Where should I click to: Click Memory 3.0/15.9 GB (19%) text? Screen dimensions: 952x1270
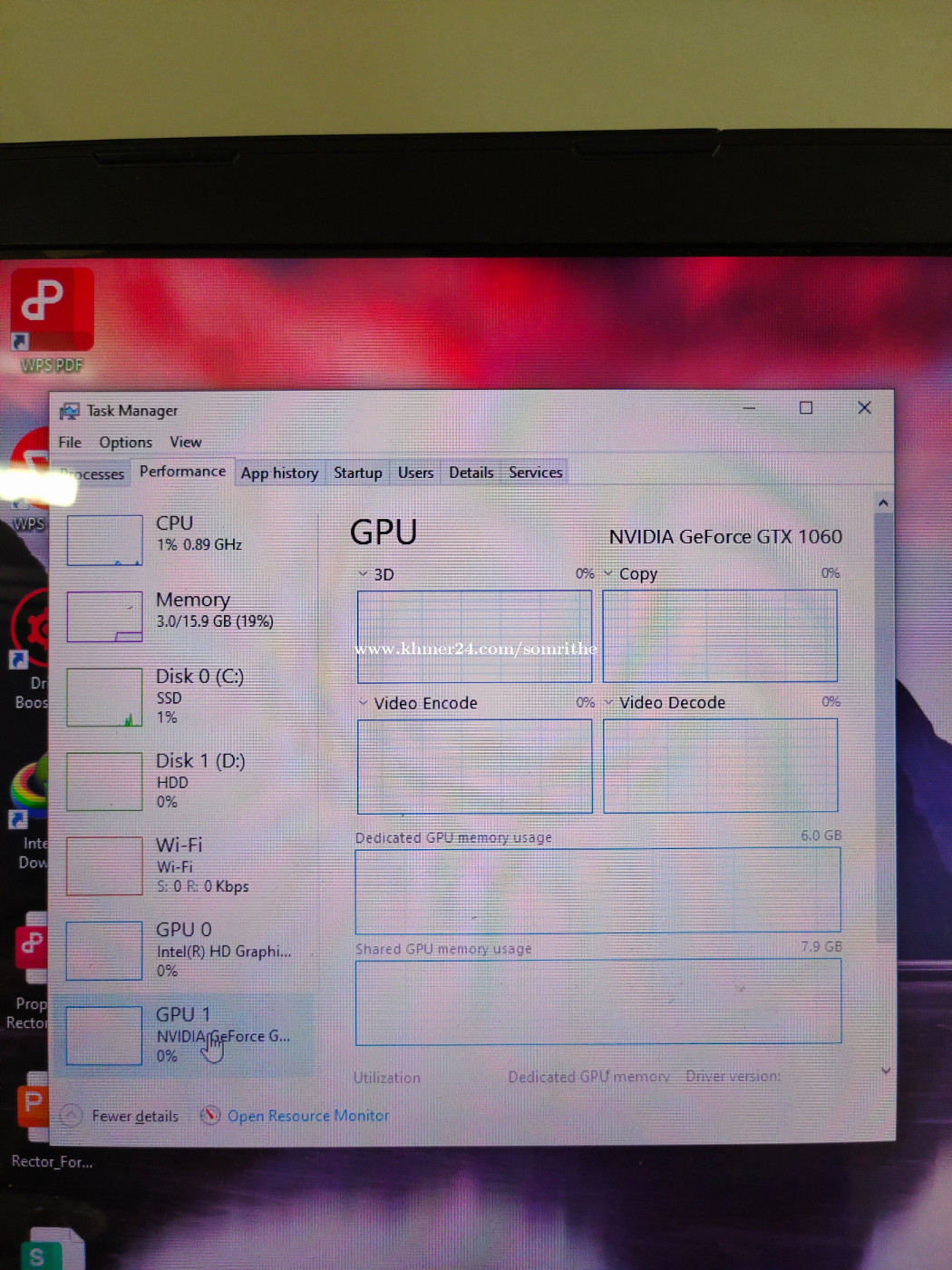(215, 621)
